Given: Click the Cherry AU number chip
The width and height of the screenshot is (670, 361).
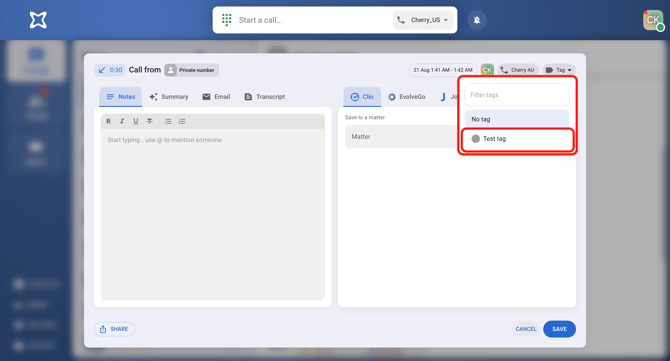Looking at the screenshot, I should [518, 70].
